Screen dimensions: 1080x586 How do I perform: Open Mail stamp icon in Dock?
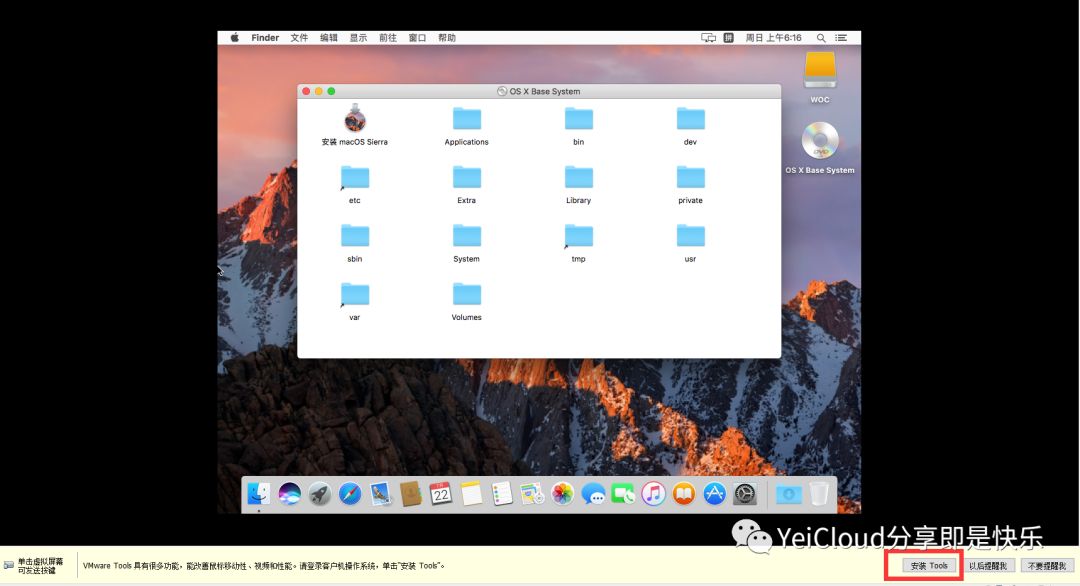pyautogui.click(x=380, y=494)
